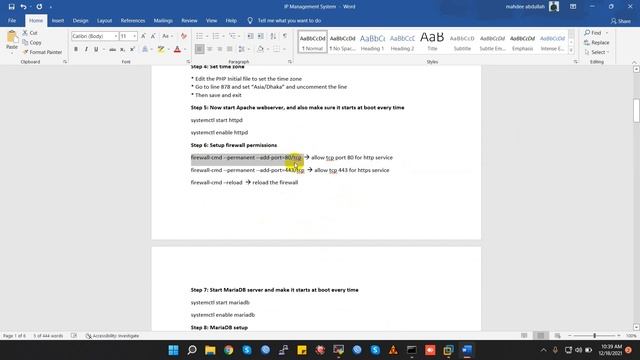Click the Copy command
Screen dimensions: 640x360
pos(32,42)
